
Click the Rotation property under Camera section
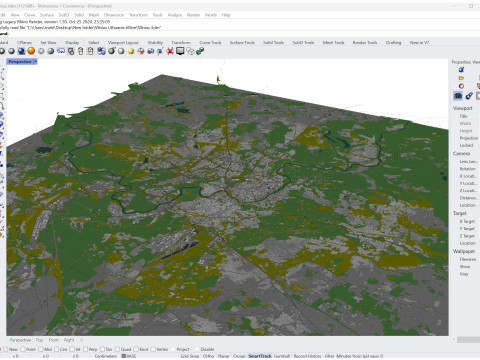[x=467, y=169]
